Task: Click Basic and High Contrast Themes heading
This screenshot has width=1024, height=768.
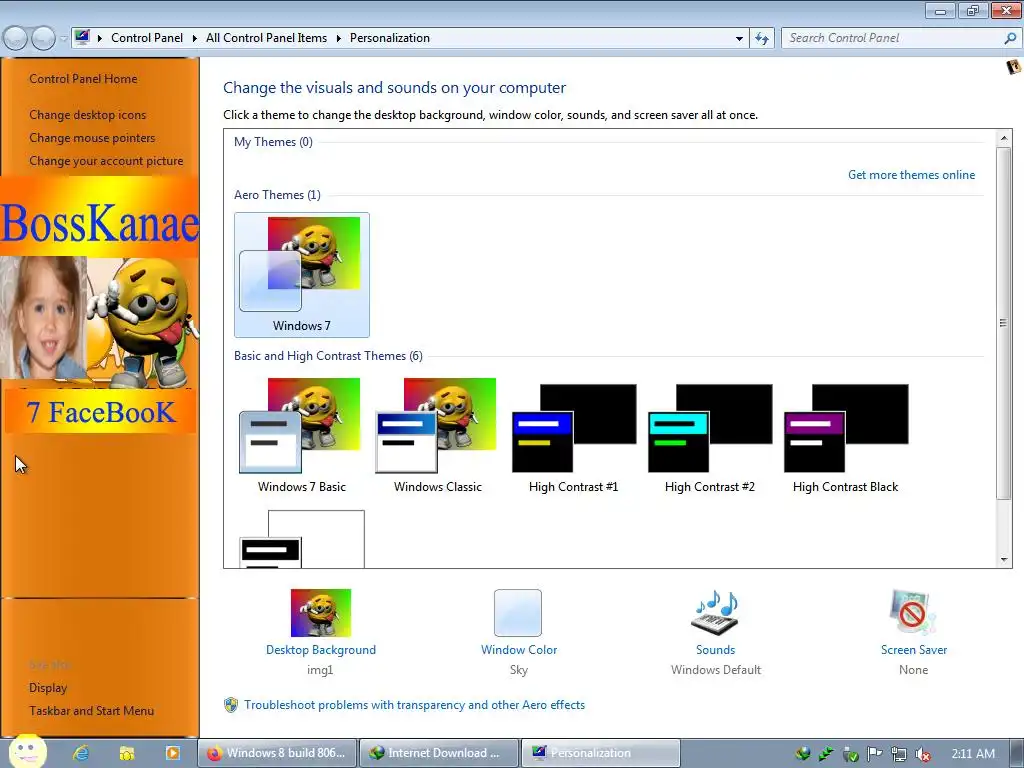Action: (x=328, y=356)
